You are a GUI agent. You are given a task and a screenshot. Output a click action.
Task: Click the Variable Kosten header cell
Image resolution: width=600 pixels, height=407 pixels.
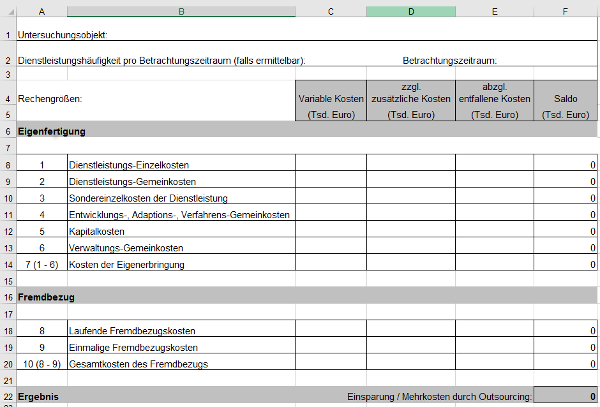pos(331,98)
